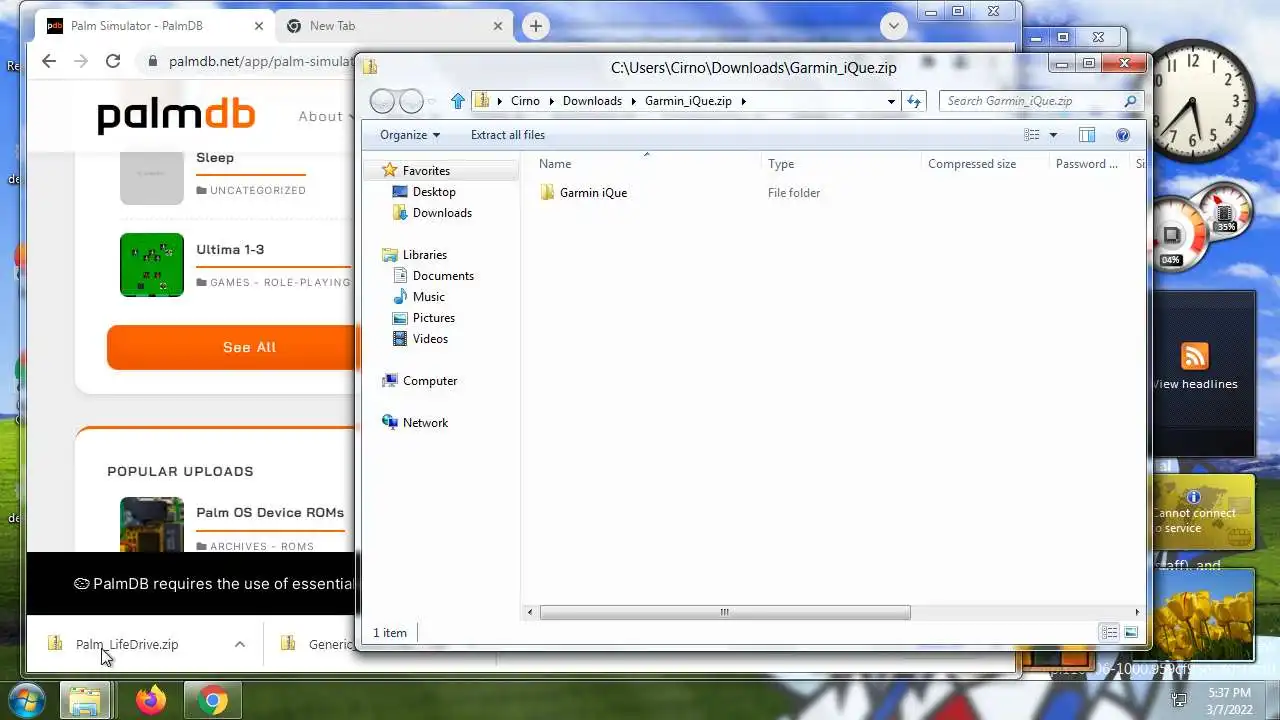The width and height of the screenshot is (1280, 720).
Task: Click Downloads in the address breadcrumb
Action: (592, 101)
